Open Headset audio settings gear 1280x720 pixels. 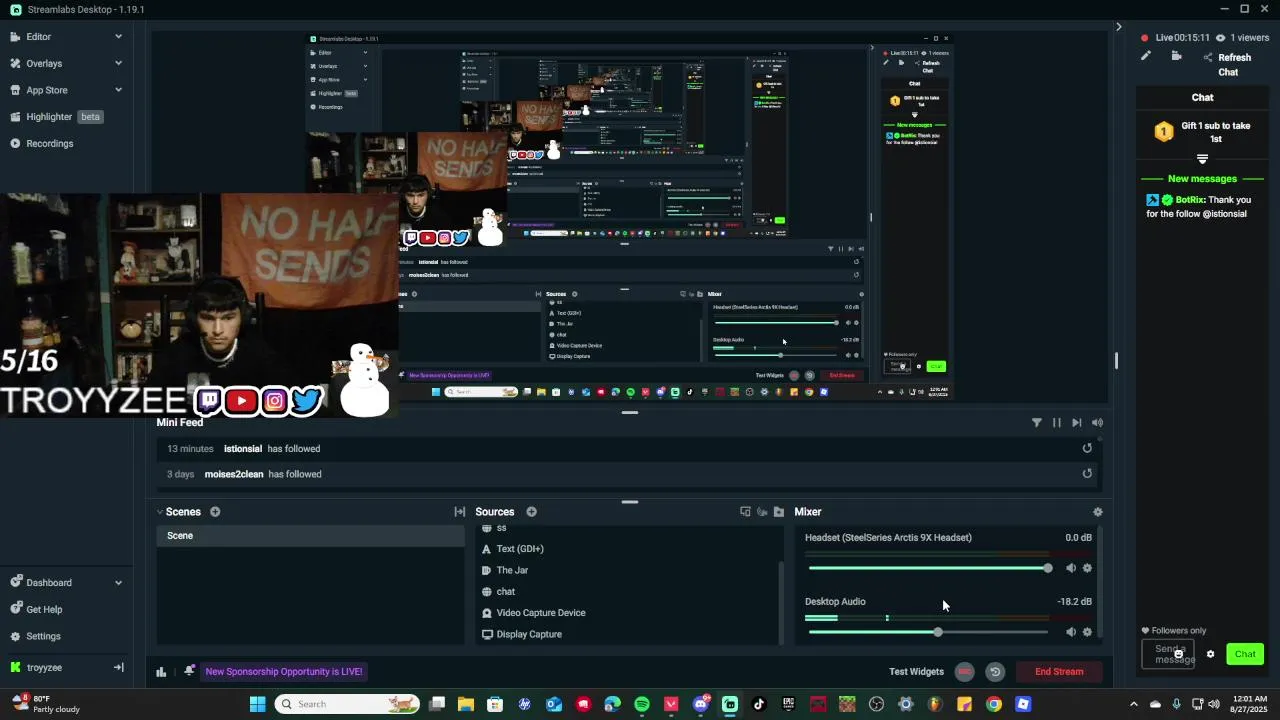pos(1087,568)
